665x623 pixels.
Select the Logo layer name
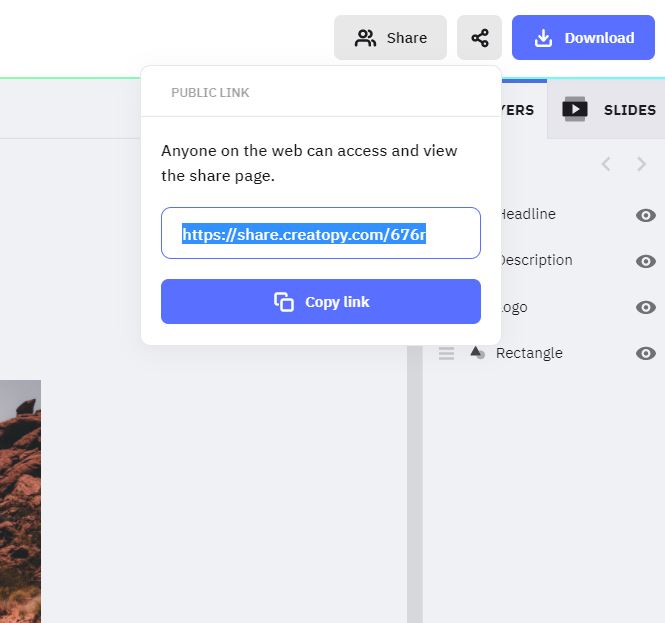click(515, 307)
